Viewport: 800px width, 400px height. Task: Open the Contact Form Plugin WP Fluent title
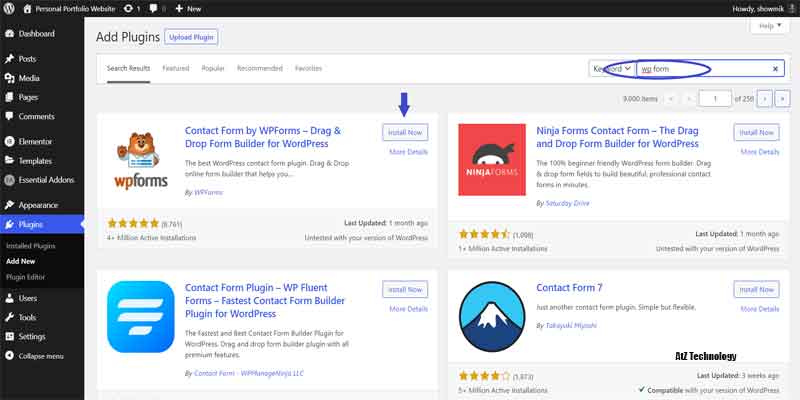tap(265, 301)
